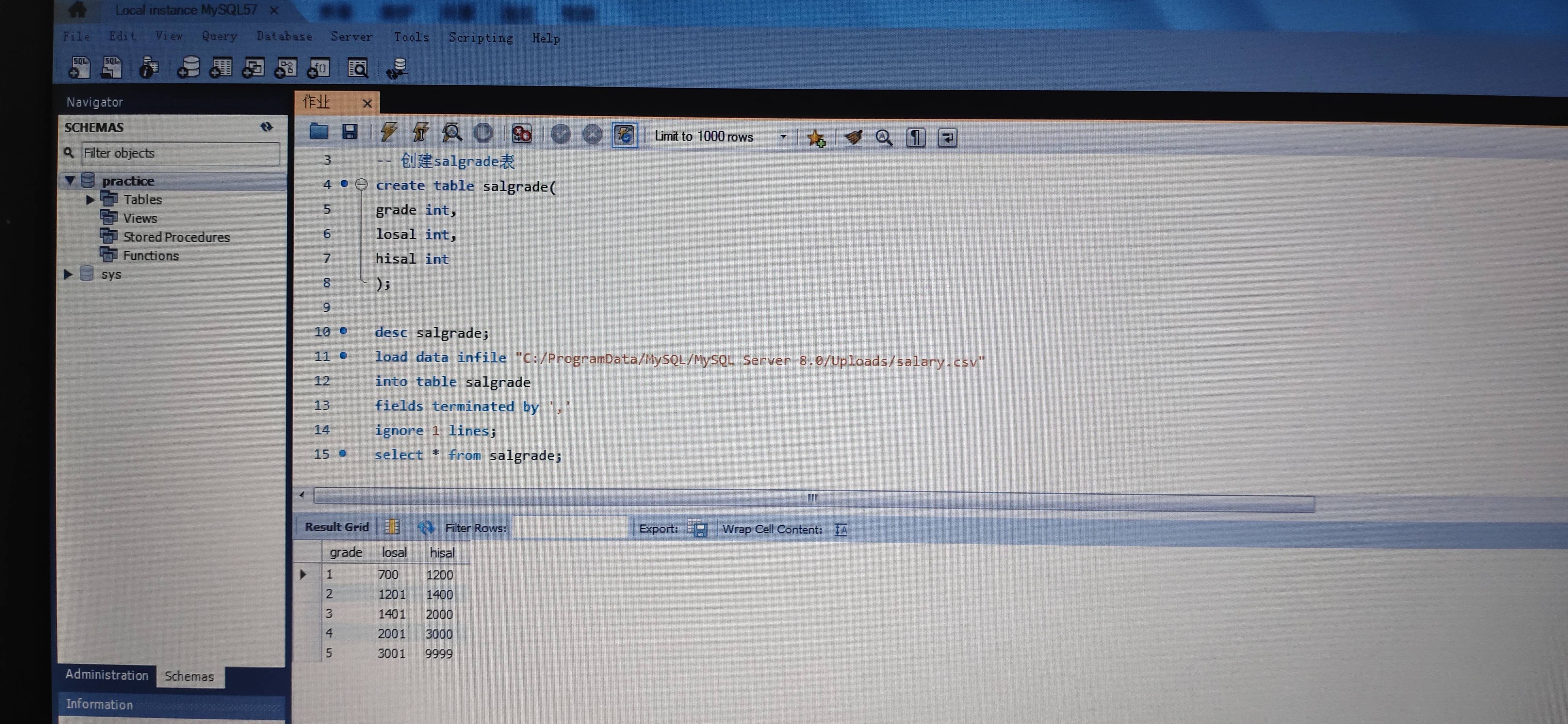Click the Save script floppy disk icon

pos(350,132)
